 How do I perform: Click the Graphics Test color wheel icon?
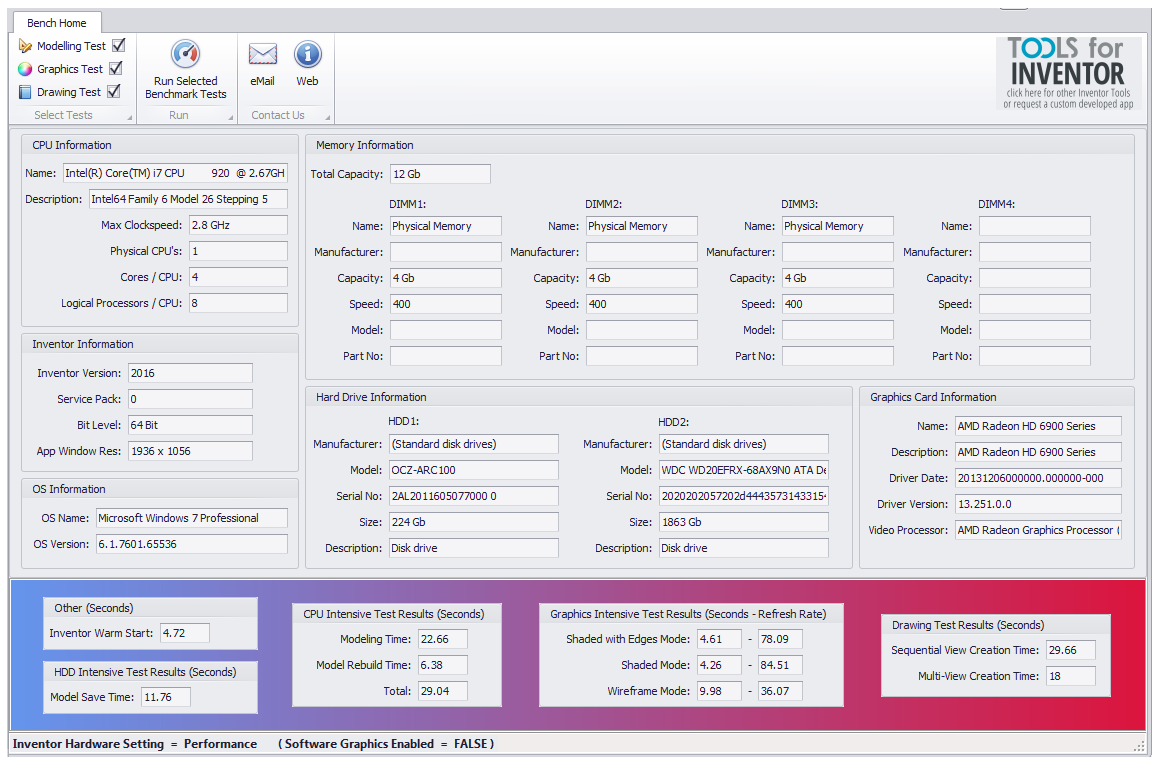point(25,69)
